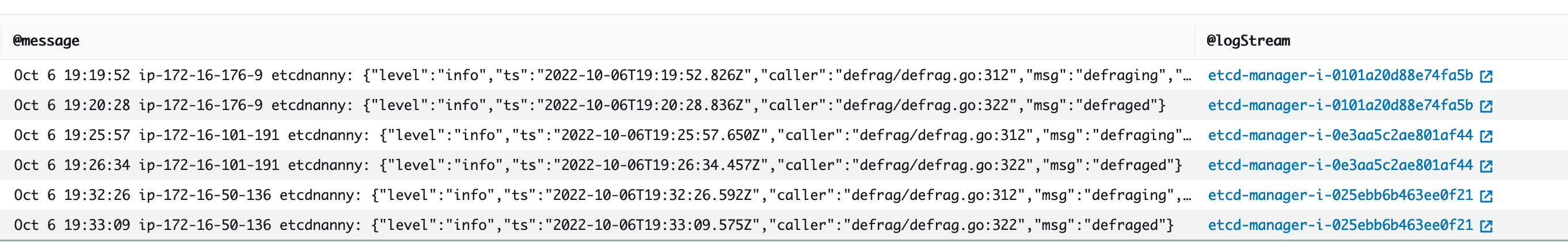Image resolution: width=1568 pixels, height=242 pixels.
Task: Follow etcd-manager-i-0e3aa5c2ae801af44 link in 19:25:57 row
Action: (x=1339, y=135)
